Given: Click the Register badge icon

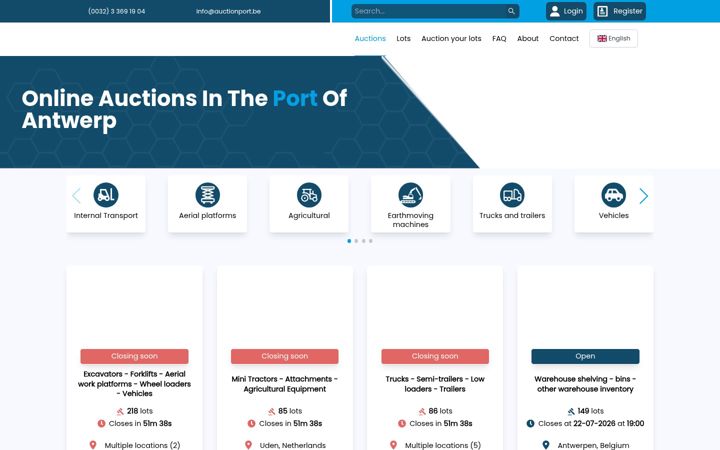Looking at the screenshot, I should click(x=602, y=11).
